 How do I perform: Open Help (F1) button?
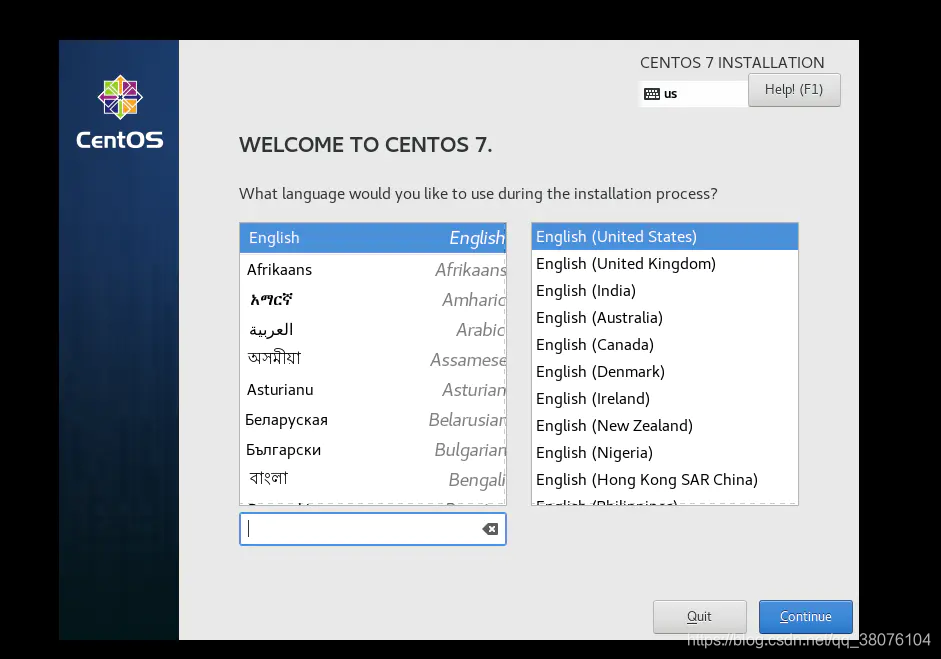click(x=794, y=90)
